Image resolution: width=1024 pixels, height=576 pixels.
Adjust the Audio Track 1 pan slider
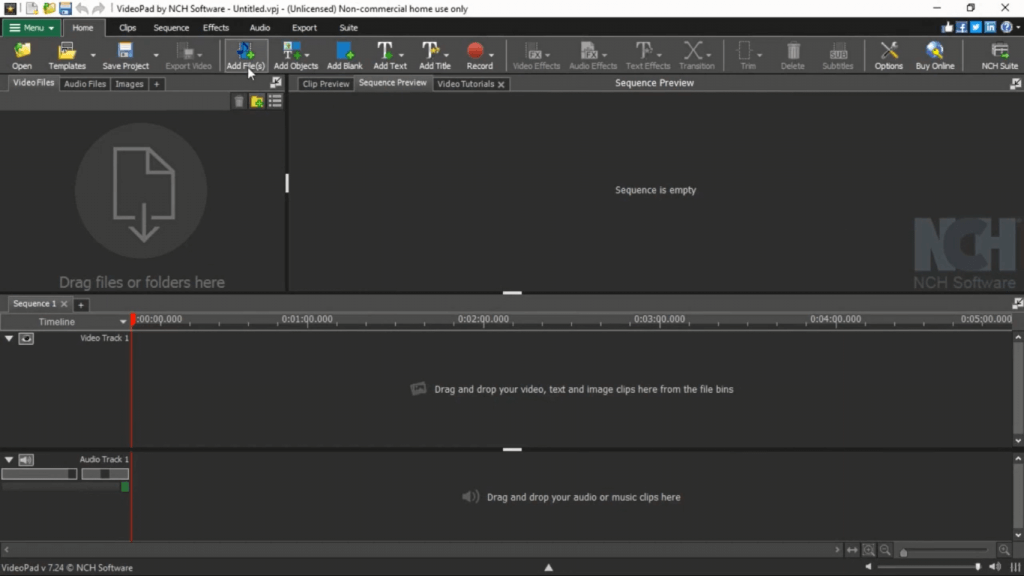105,474
